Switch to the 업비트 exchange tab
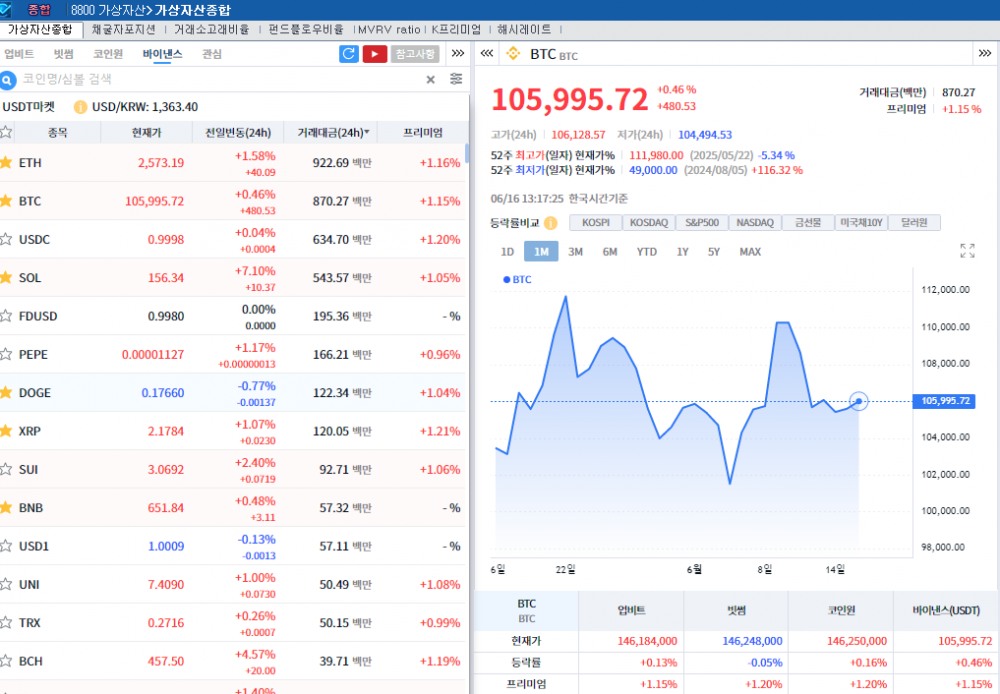This screenshot has height=694, width=1000. pos(19,54)
